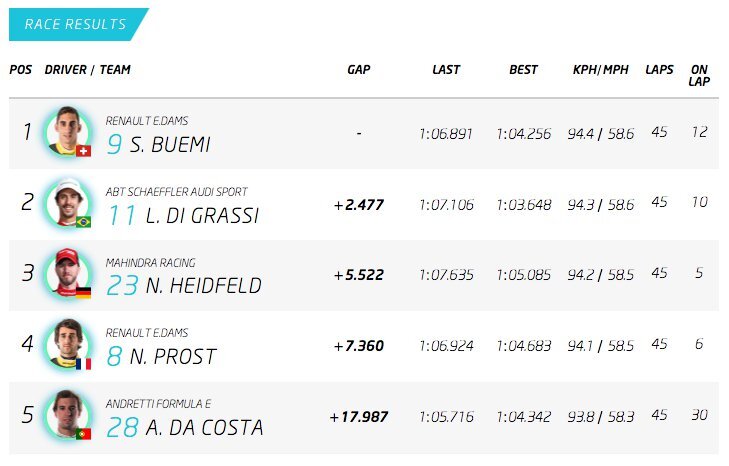Click A. Da Costa's driver avatar

point(67,415)
